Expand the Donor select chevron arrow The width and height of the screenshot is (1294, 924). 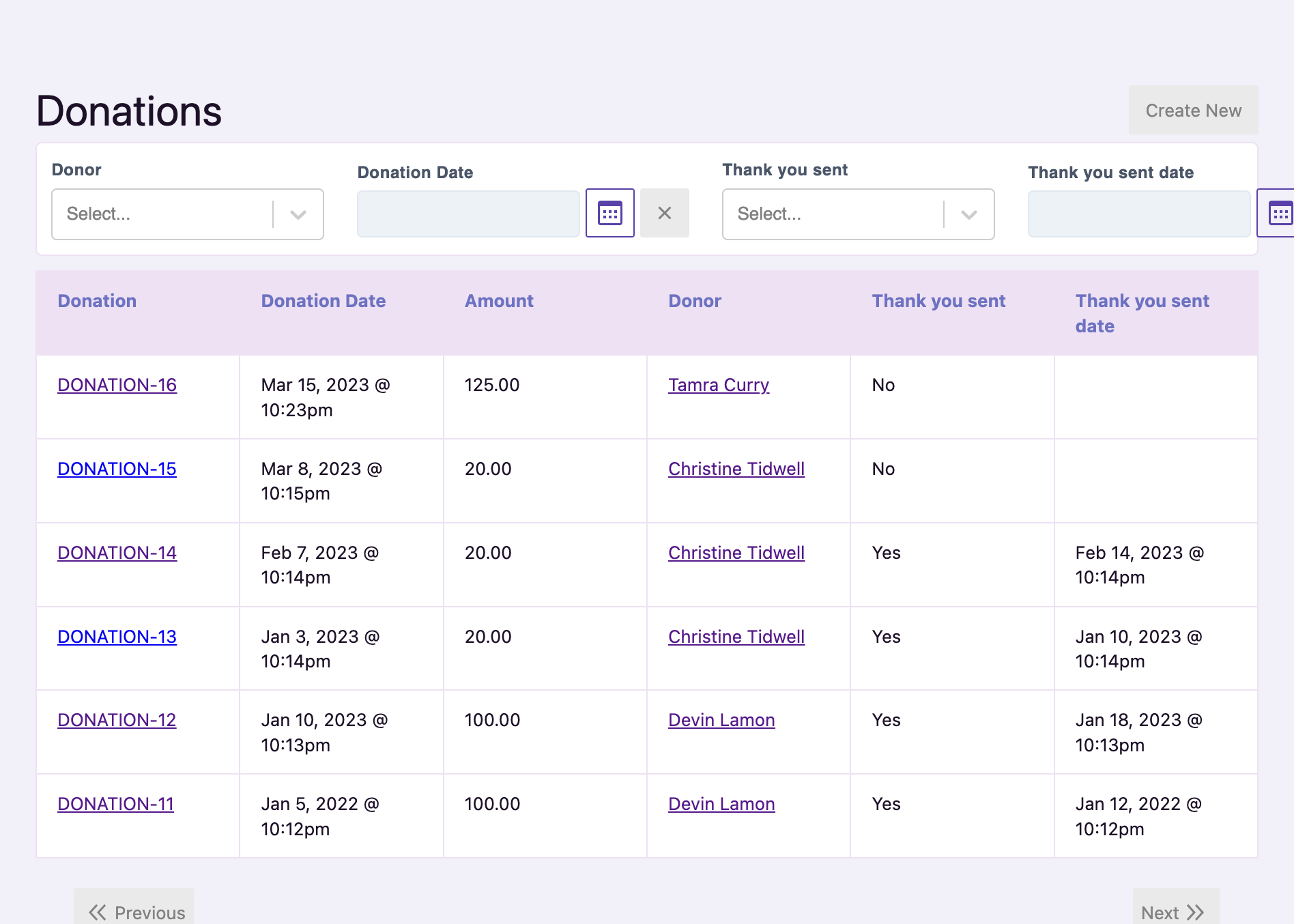(x=298, y=214)
